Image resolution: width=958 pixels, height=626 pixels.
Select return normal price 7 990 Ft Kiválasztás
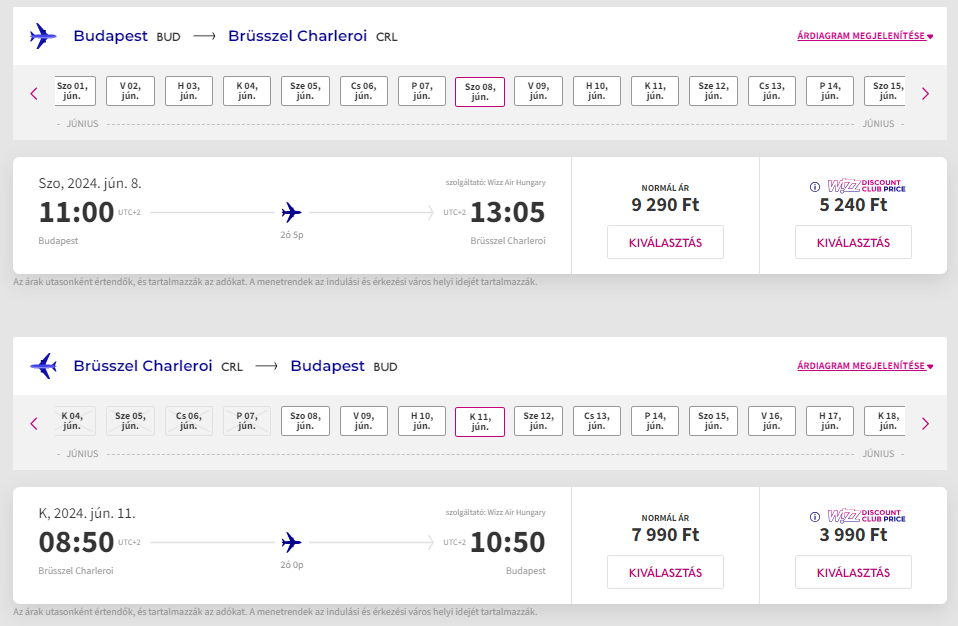[665, 572]
